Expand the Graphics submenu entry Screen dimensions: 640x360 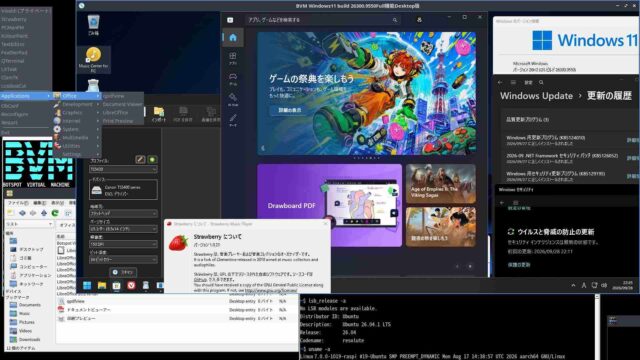click(77, 113)
